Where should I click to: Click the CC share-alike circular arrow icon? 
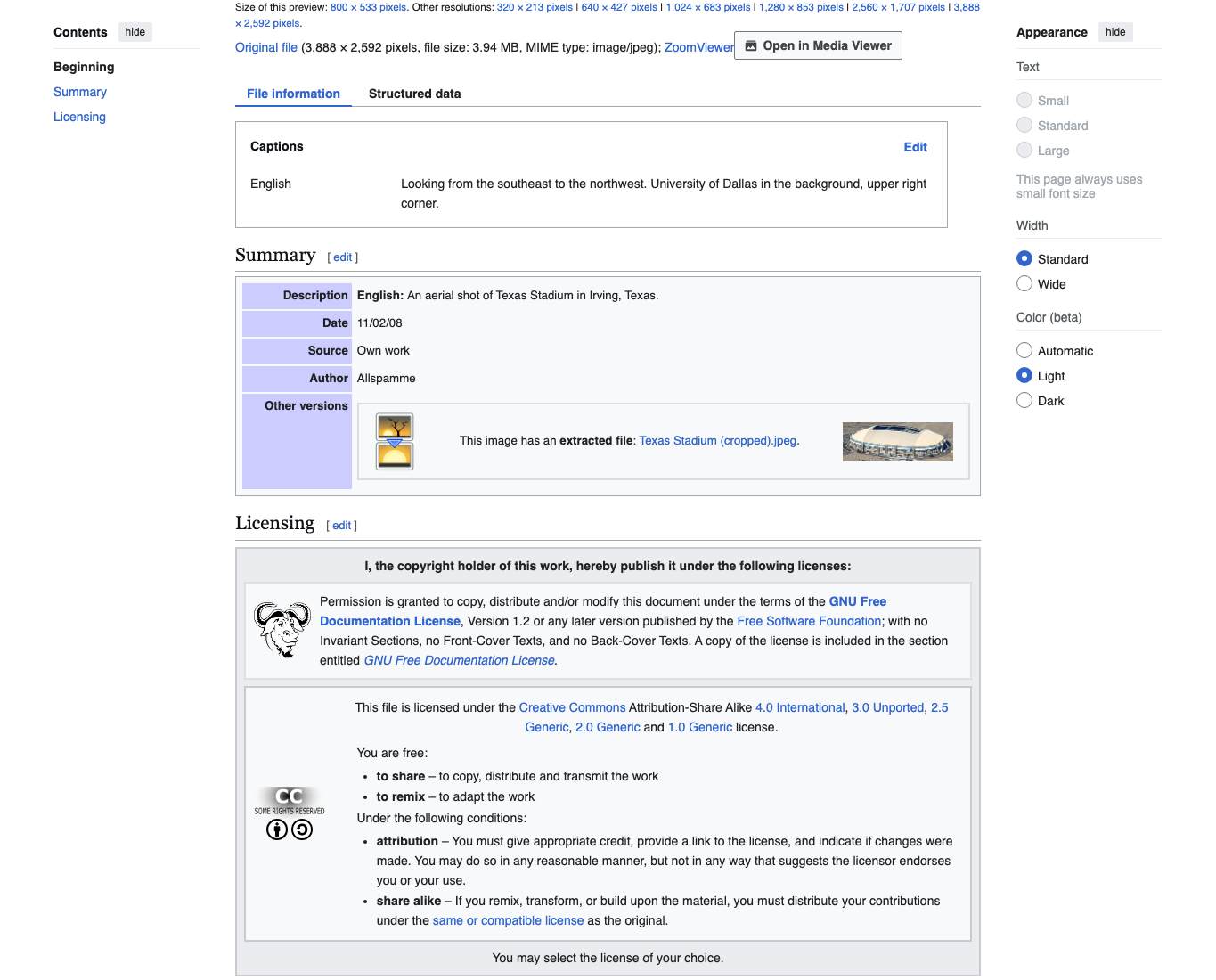pos(302,830)
